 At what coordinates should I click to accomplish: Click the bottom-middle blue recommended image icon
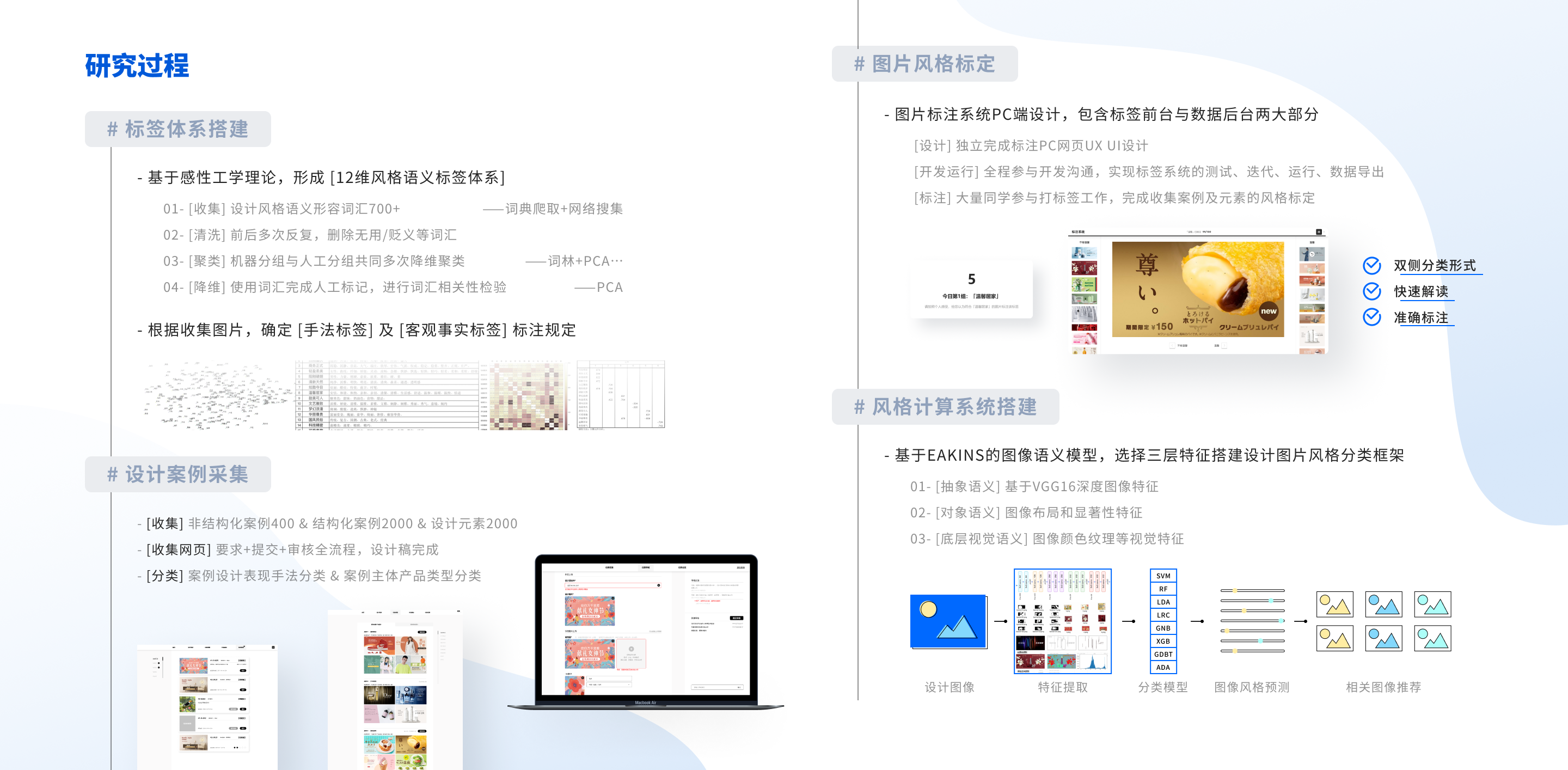click(x=1383, y=639)
